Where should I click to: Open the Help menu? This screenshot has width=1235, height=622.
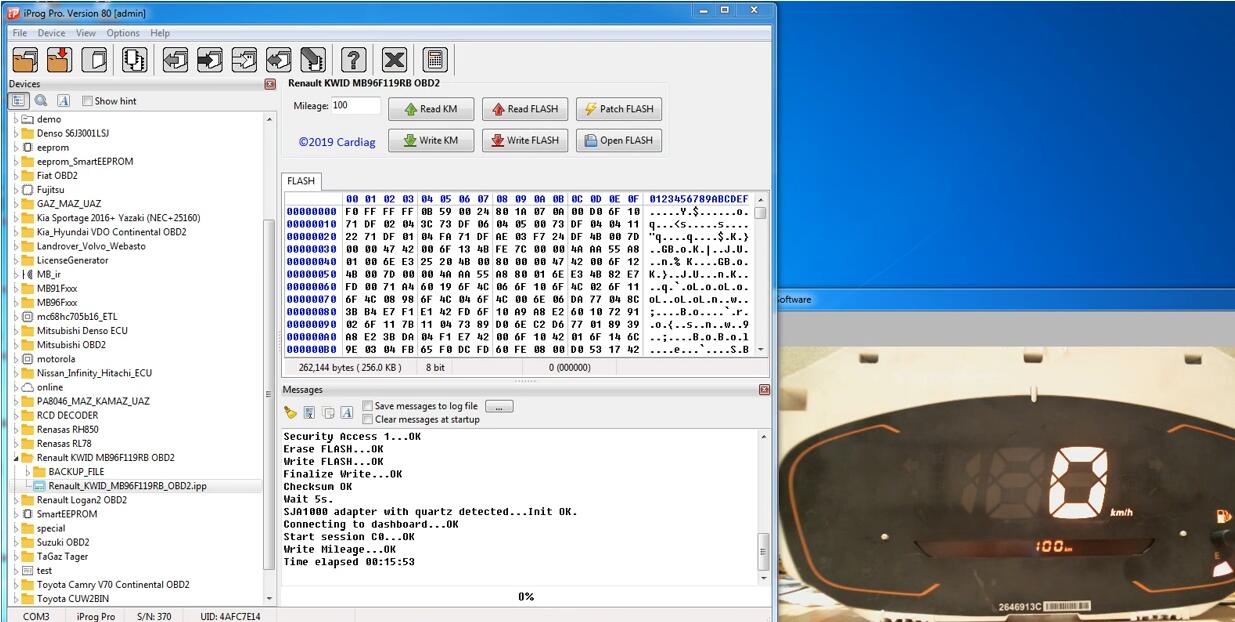click(x=160, y=33)
